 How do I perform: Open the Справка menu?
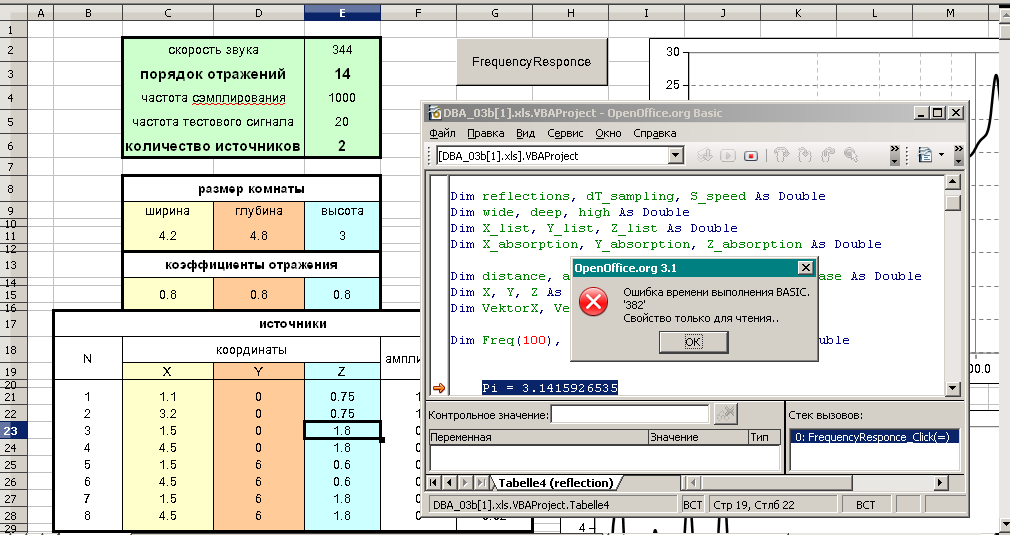654,133
